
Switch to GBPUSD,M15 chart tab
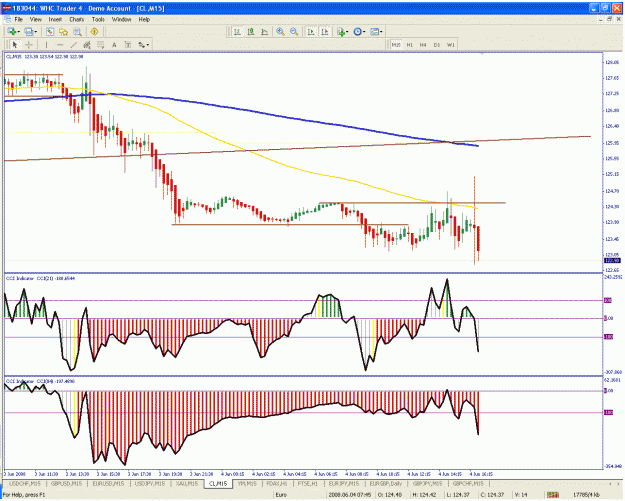[x=66, y=483]
